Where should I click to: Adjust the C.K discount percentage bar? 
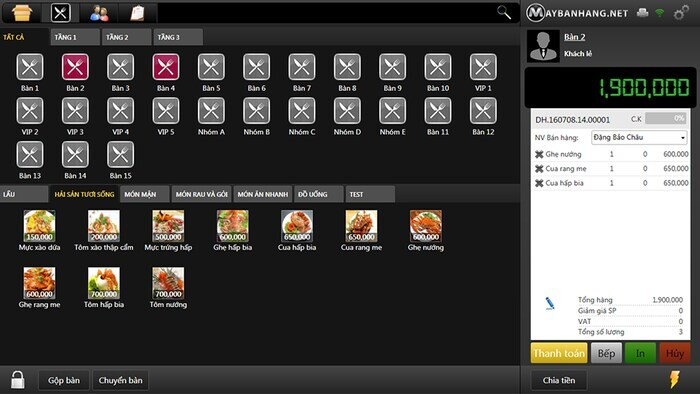(665, 119)
